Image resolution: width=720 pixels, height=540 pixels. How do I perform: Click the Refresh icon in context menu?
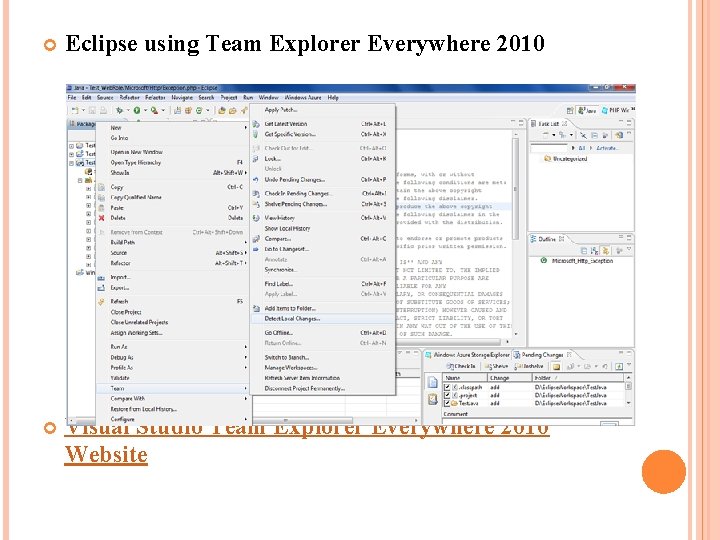click(x=101, y=302)
